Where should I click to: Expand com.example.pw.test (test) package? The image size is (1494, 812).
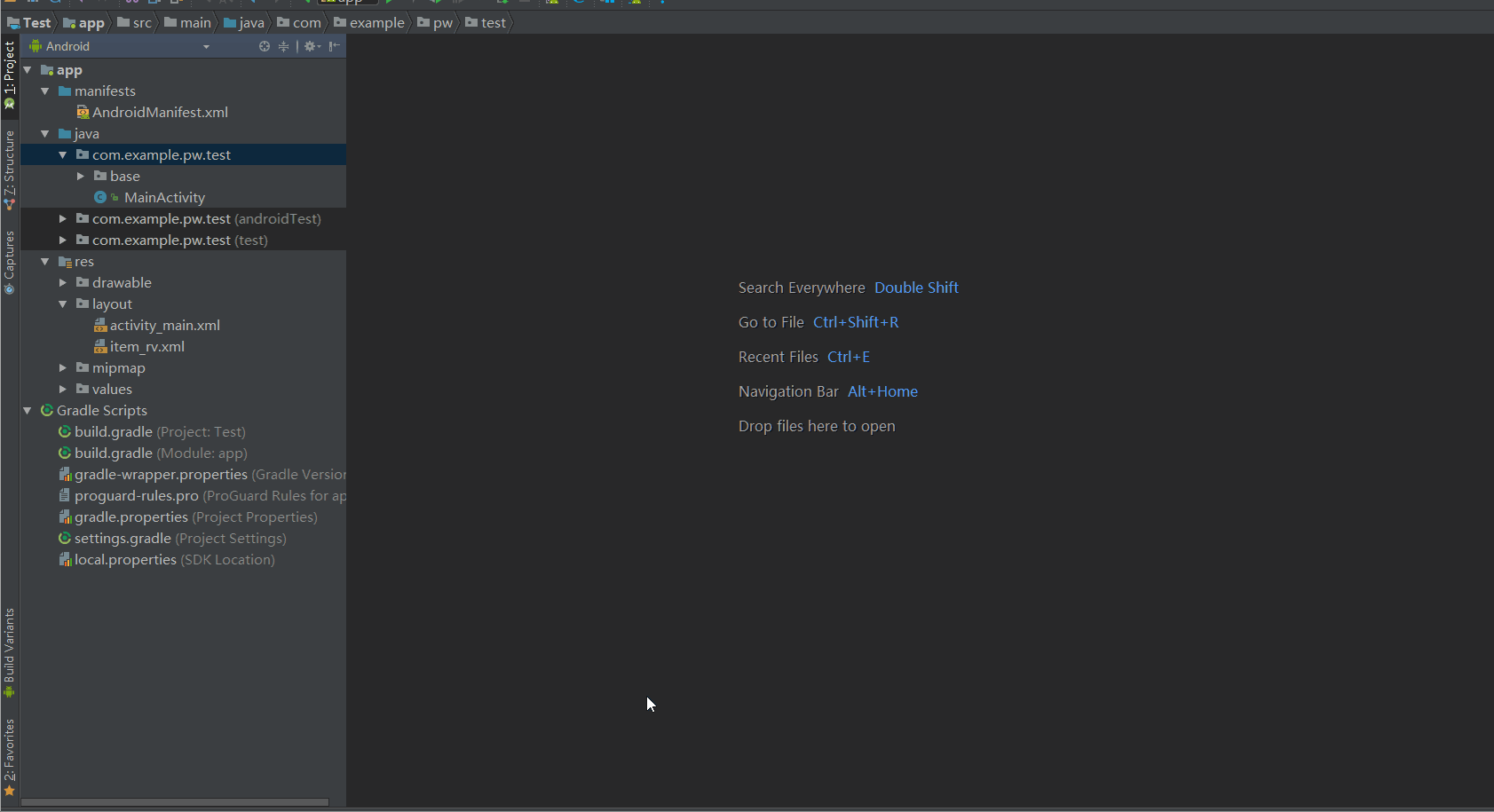(63, 240)
